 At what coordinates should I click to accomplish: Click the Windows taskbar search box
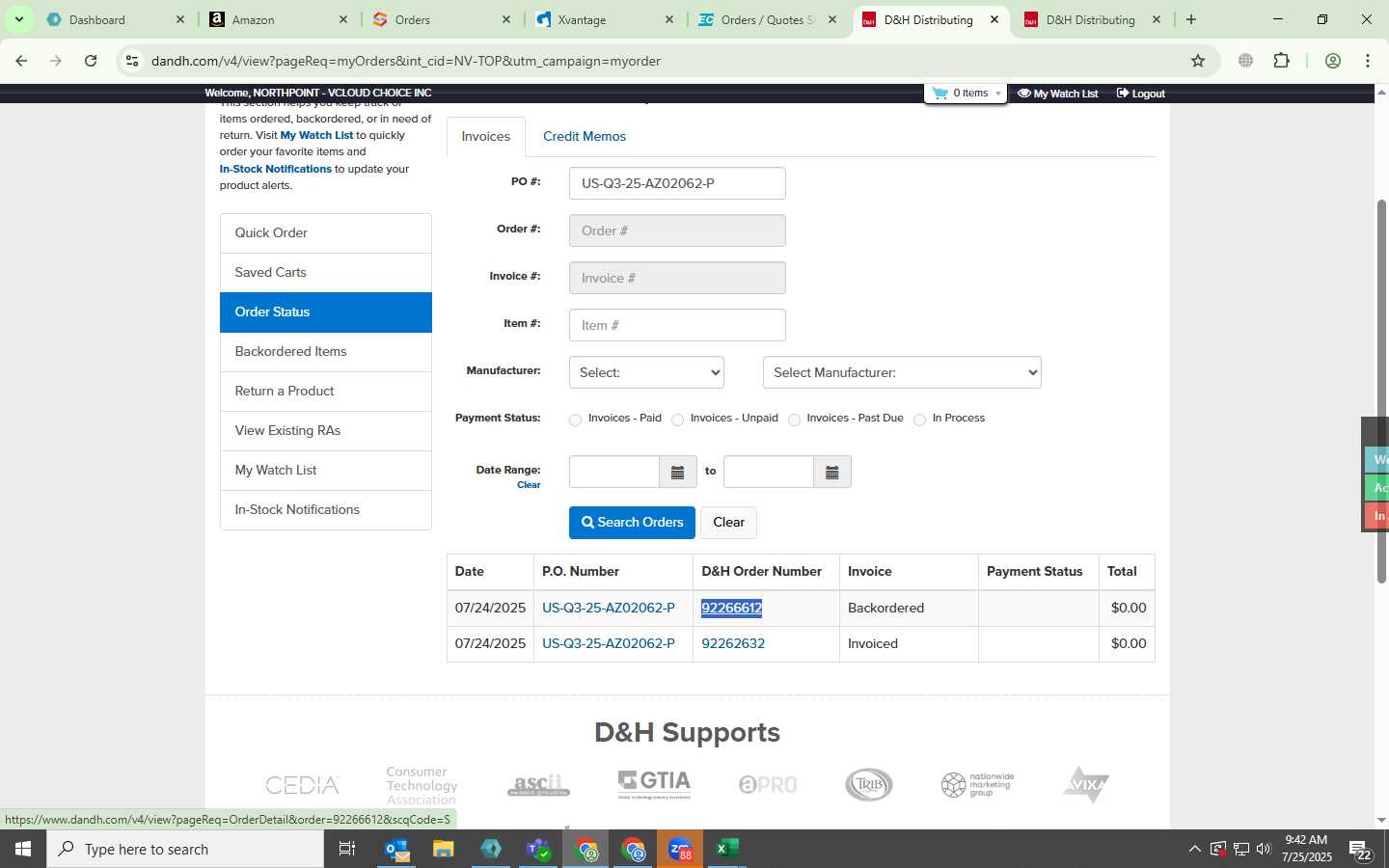coord(185,849)
